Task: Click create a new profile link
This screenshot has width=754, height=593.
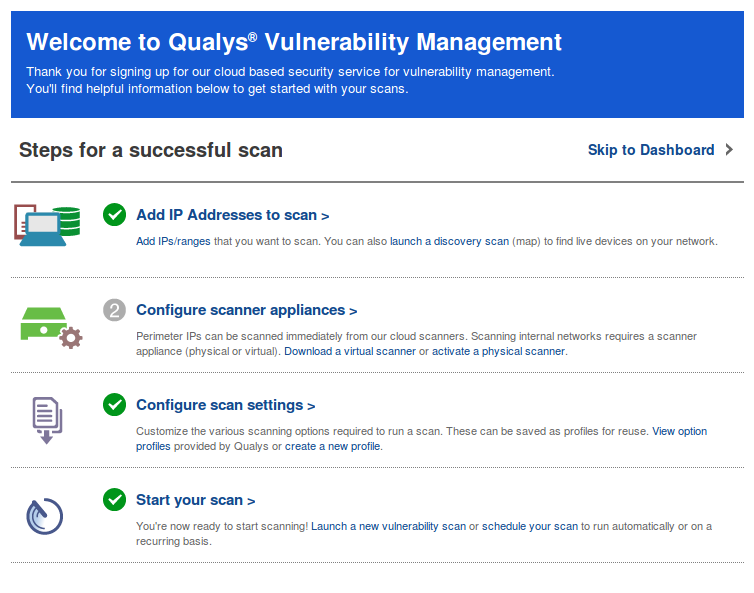Action: [332, 446]
